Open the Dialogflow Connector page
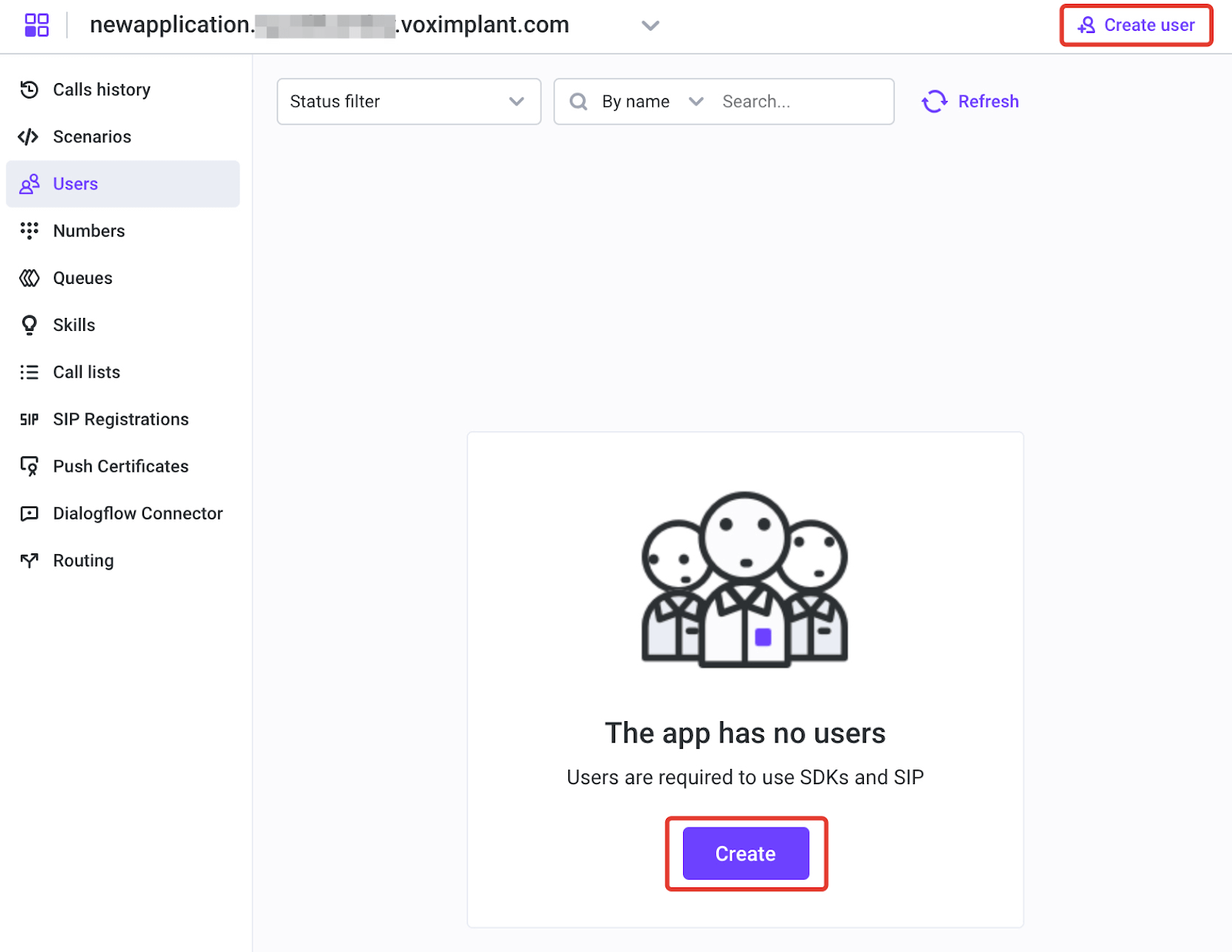This screenshot has width=1232, height=952. [x=137, y=513]
